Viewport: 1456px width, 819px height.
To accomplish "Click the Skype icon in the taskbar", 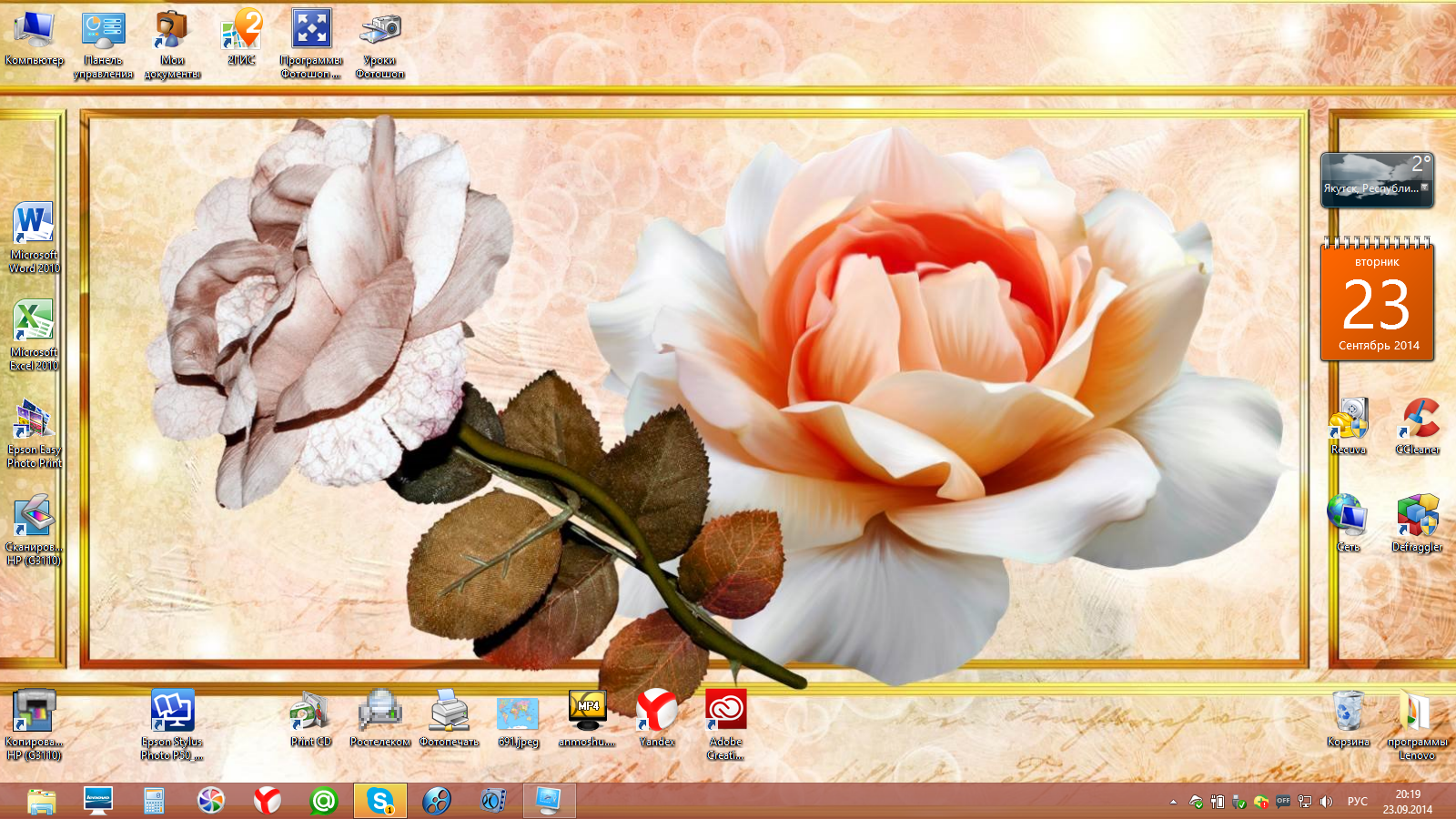I will tap(379, 801).
